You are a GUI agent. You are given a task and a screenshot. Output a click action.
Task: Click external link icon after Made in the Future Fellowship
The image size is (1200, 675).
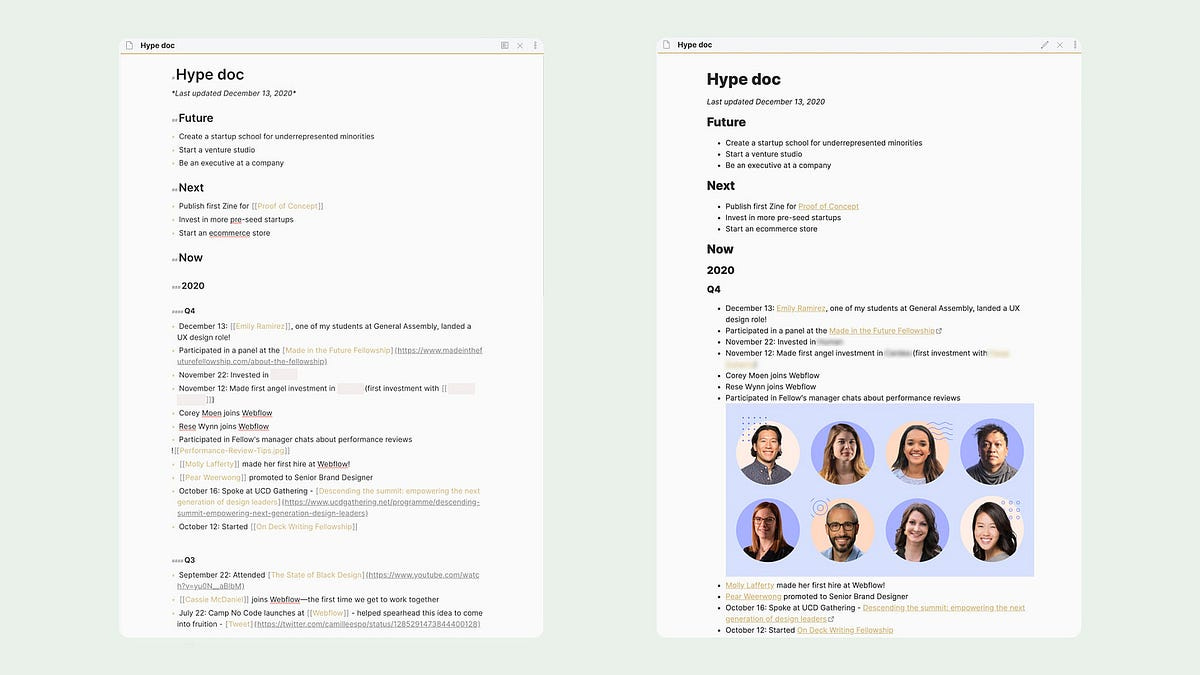click(x=939, y=331)
